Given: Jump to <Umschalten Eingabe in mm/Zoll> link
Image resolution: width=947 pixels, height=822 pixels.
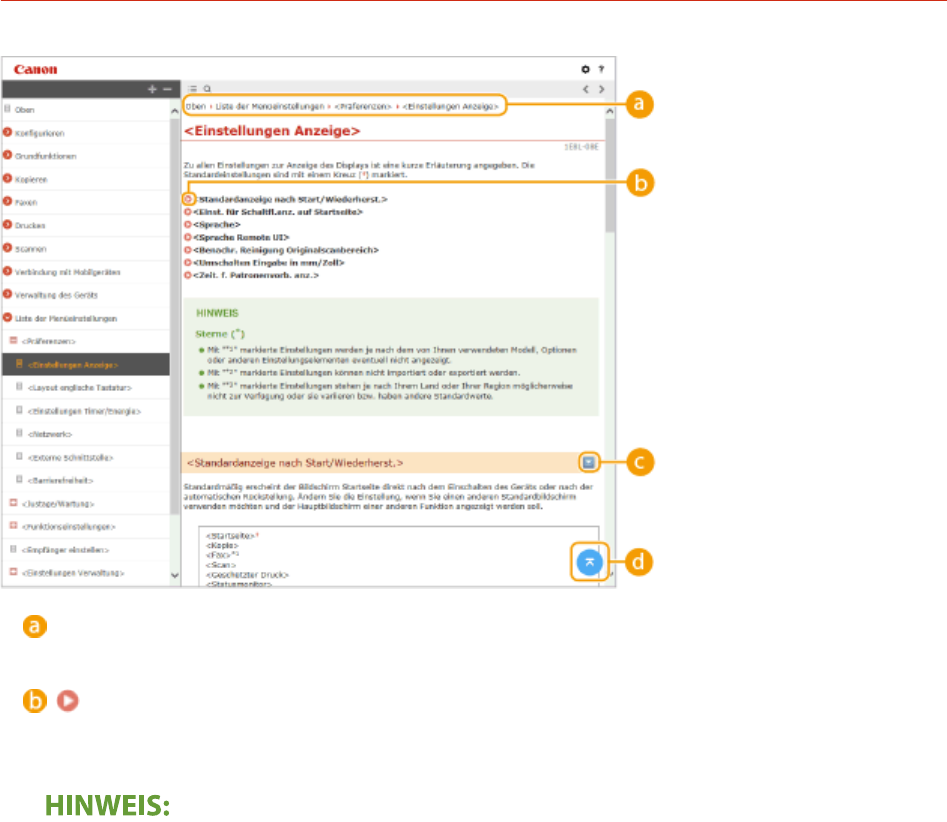Looking at the screenshot, I should point(269,263).
